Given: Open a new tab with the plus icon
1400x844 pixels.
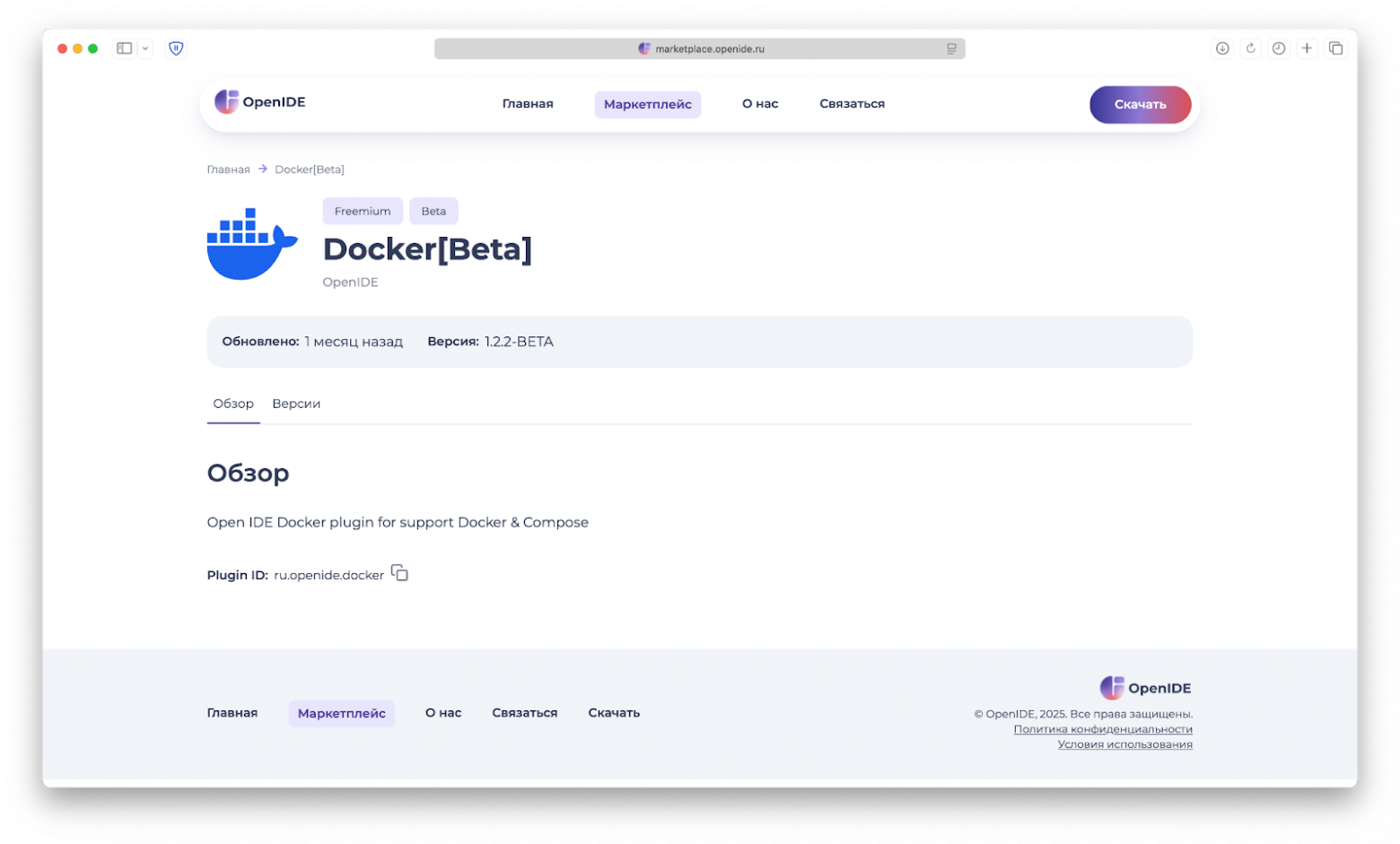Looking at the screenshot, I should click(1307, 48).
